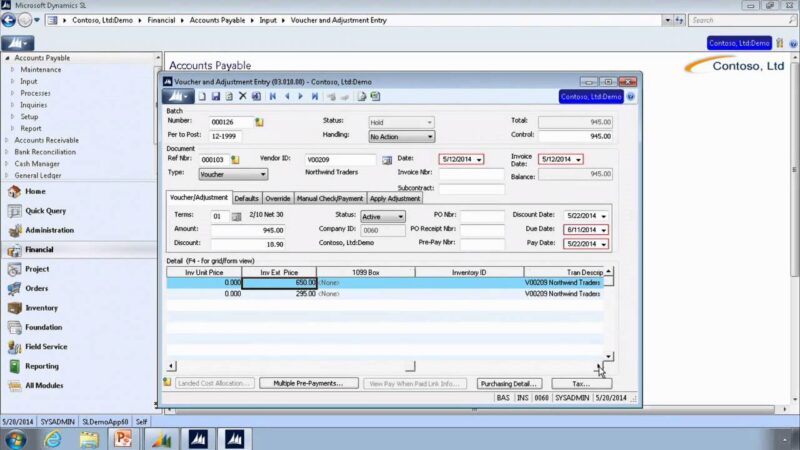Screen dimensions: 800x450
Task: Expand the Due Date picker dropdown
Action: [x=604, y=230]
